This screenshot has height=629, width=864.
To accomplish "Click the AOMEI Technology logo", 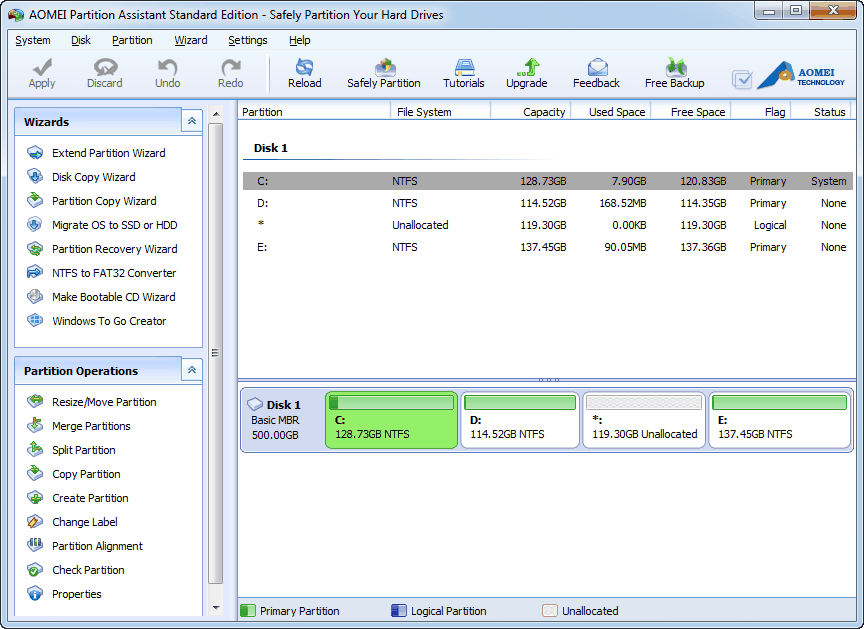I will (801, 75).
